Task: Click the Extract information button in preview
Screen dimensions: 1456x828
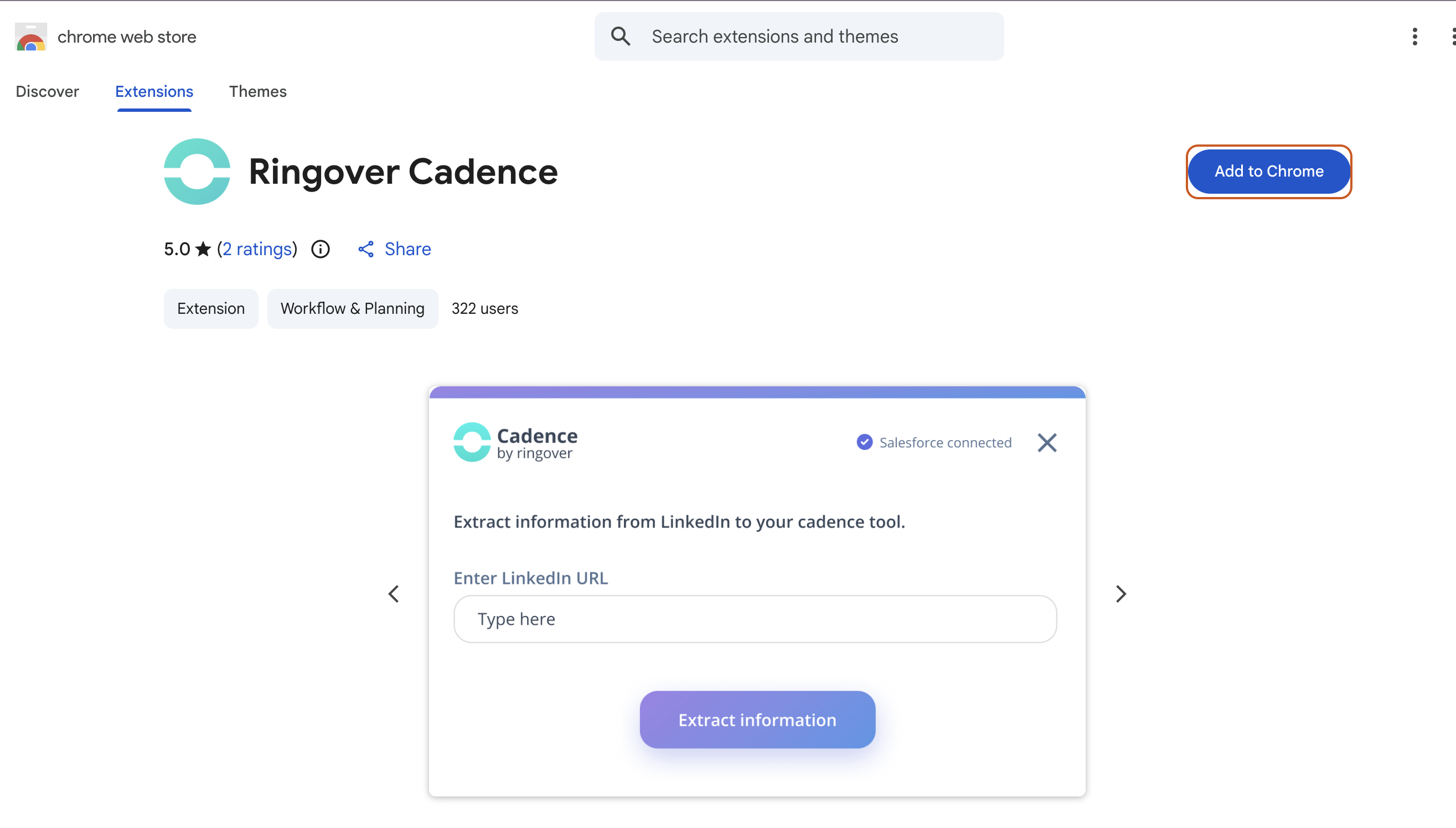Action: point(757,720)
